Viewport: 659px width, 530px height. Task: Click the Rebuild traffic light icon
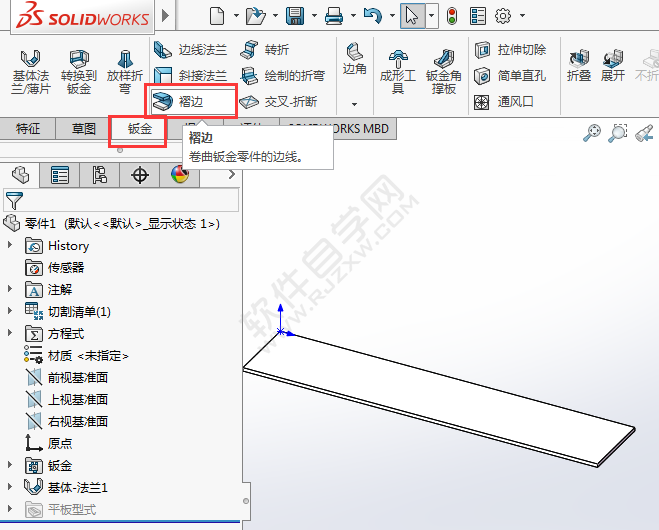(x=452, y=16)
